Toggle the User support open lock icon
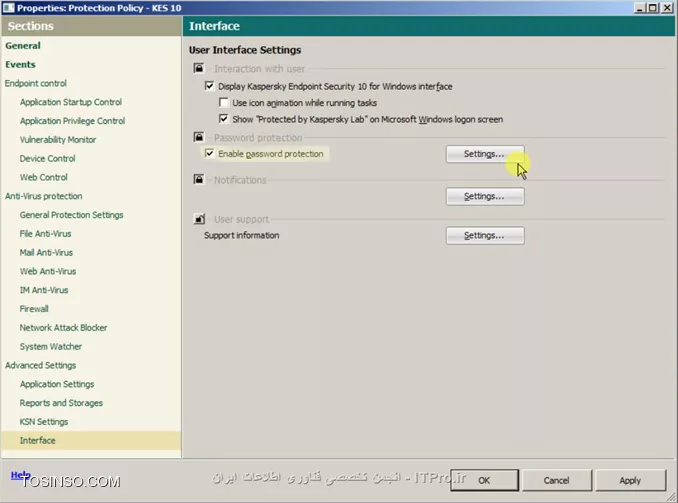Viewport: 678px width, 503px height. pyautogui.click(x=198, y=219)
